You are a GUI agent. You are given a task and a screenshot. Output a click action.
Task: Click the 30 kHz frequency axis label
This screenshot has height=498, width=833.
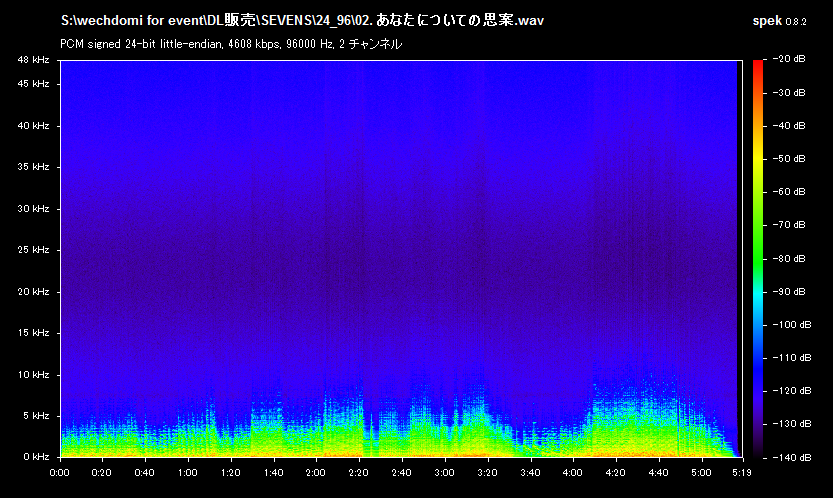point(33,209)
